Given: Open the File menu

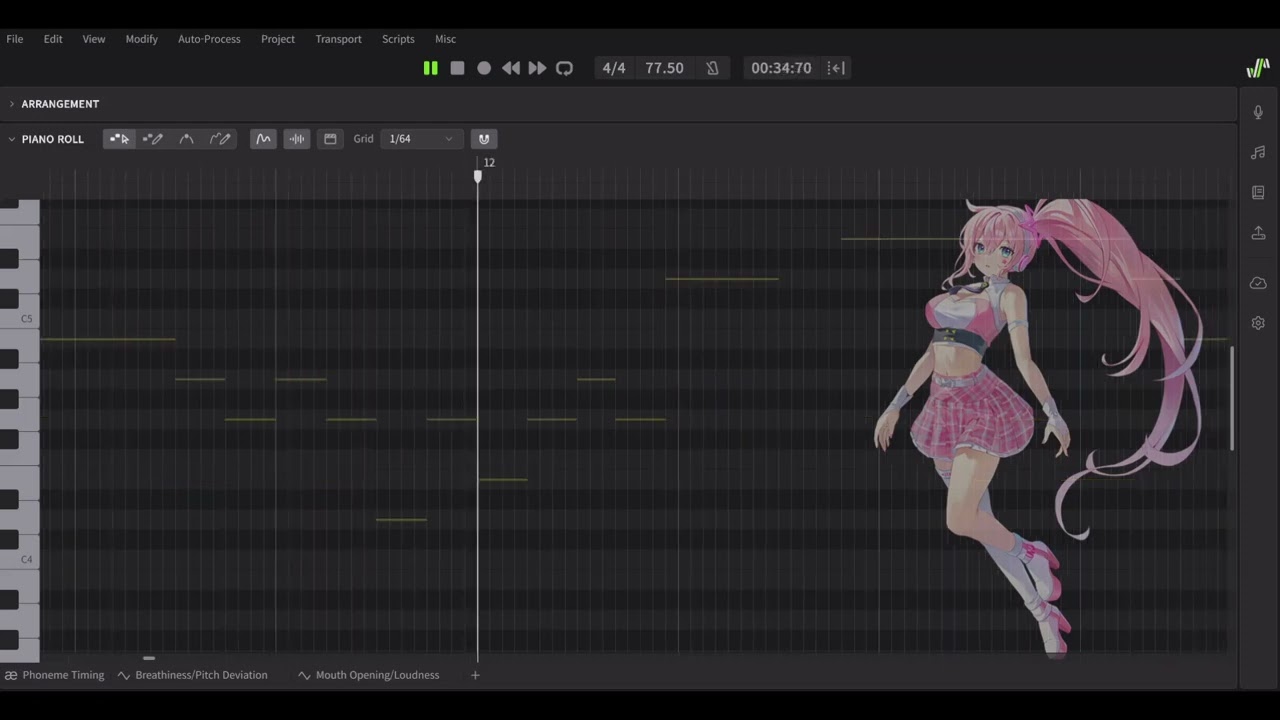Looking at the screenshot, I should coord(15,39).
